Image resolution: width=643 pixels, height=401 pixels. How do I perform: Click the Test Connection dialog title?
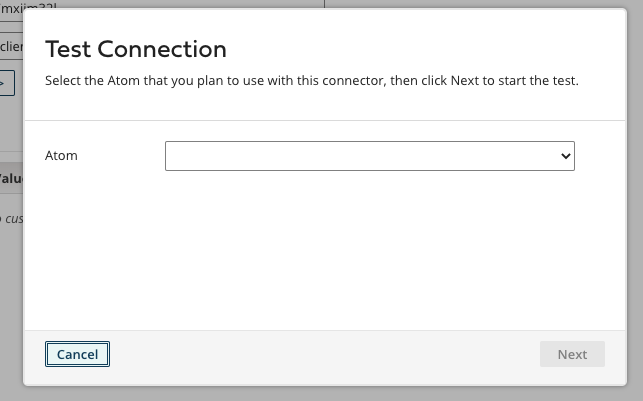click(136, 49)
